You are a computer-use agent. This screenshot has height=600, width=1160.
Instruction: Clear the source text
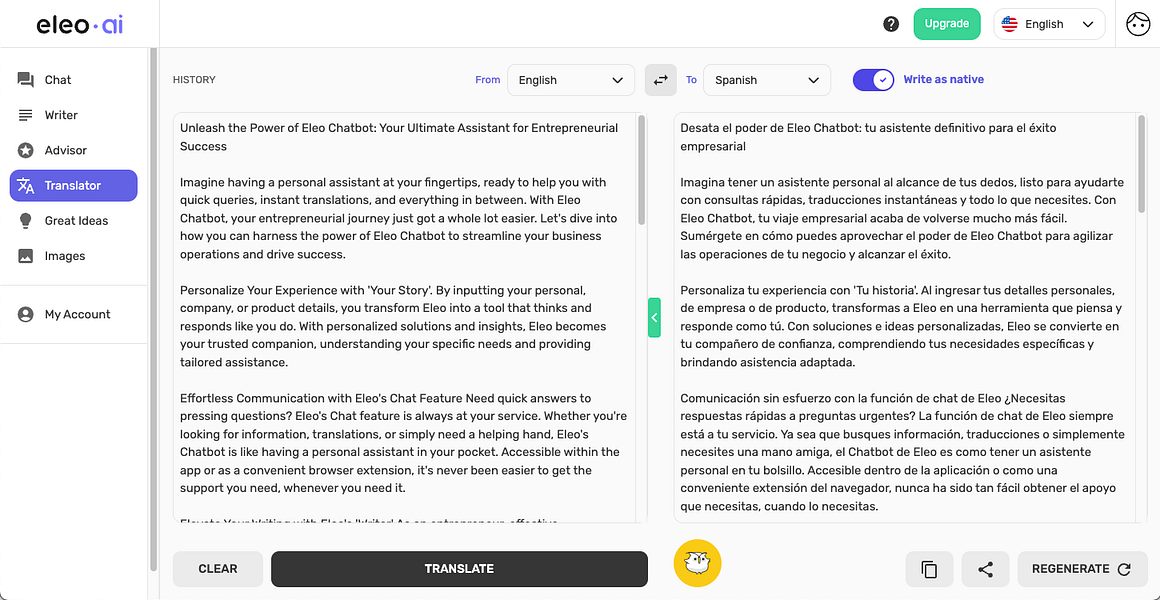coord(217,568)
